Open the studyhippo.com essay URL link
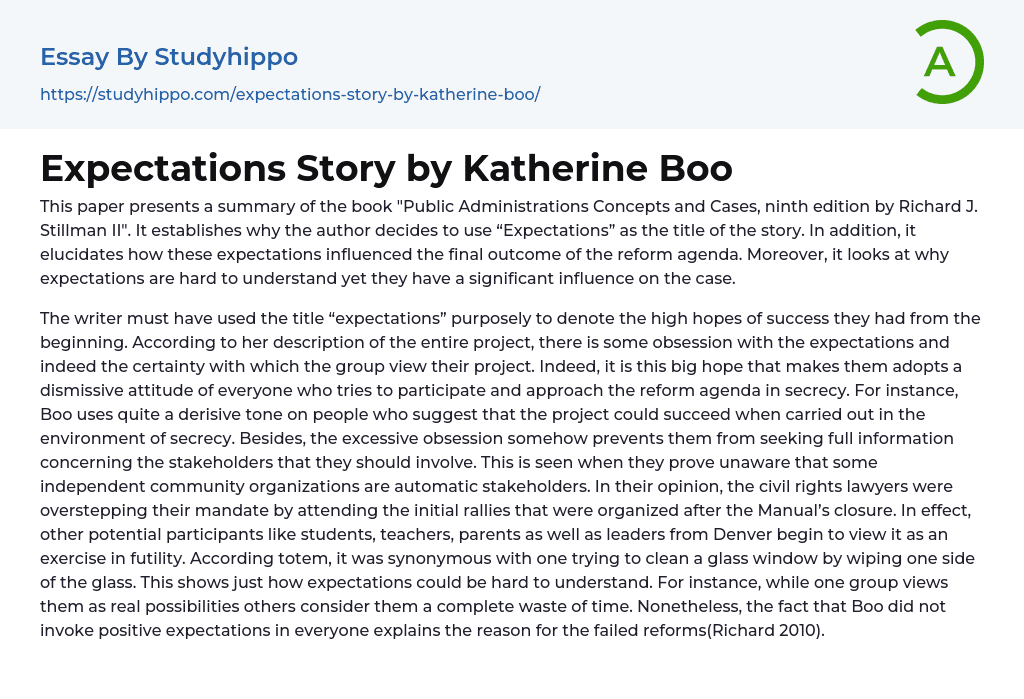1024x699 pixels. 290,94
